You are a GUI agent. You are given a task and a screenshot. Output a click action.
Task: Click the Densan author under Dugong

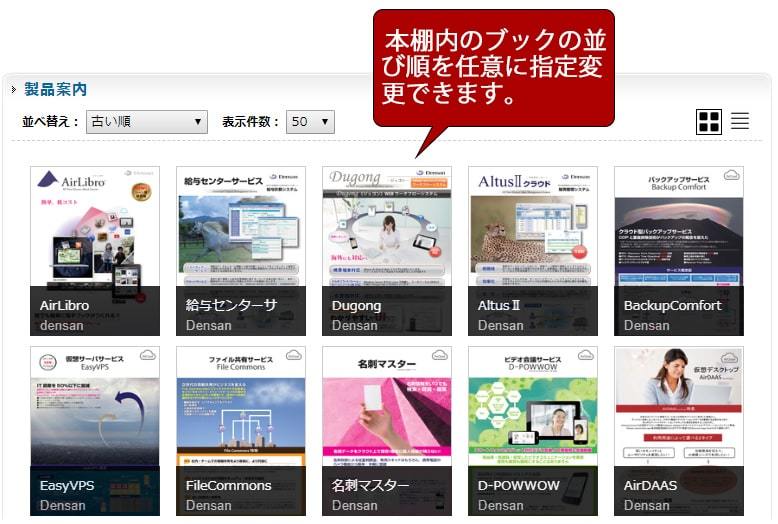[x=354, y=326]
